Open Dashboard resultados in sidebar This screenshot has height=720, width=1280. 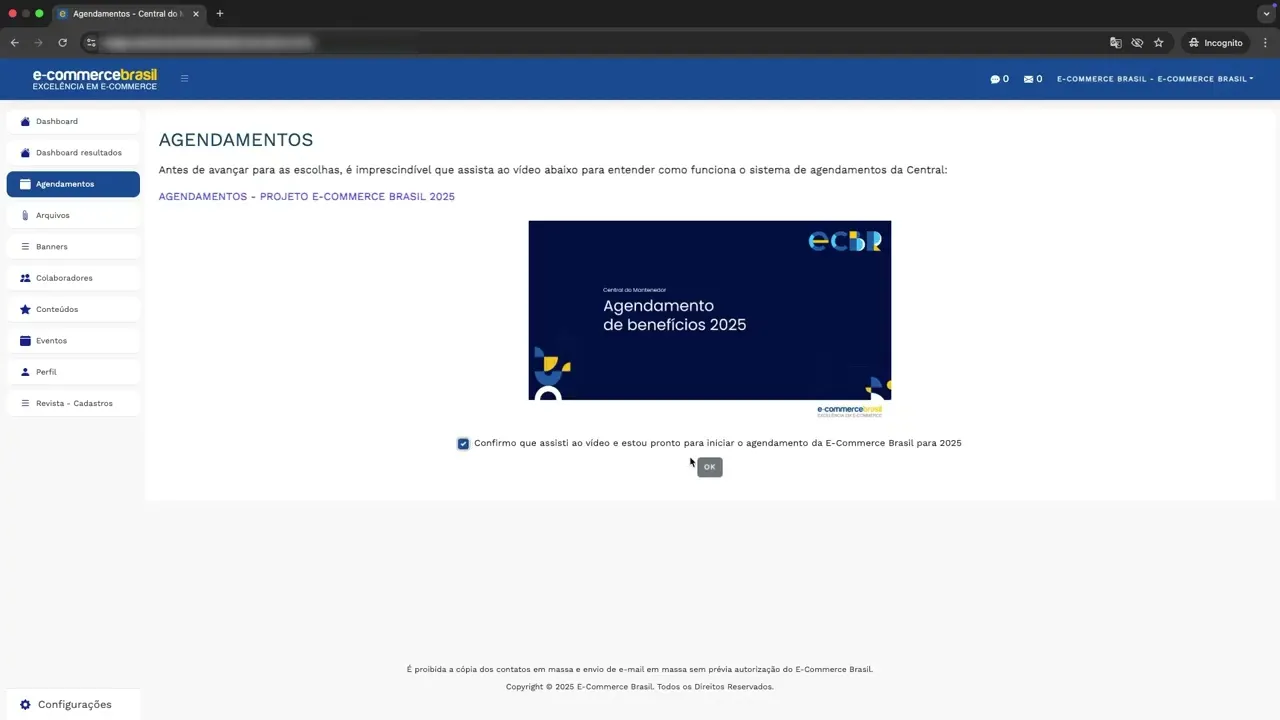73,153
